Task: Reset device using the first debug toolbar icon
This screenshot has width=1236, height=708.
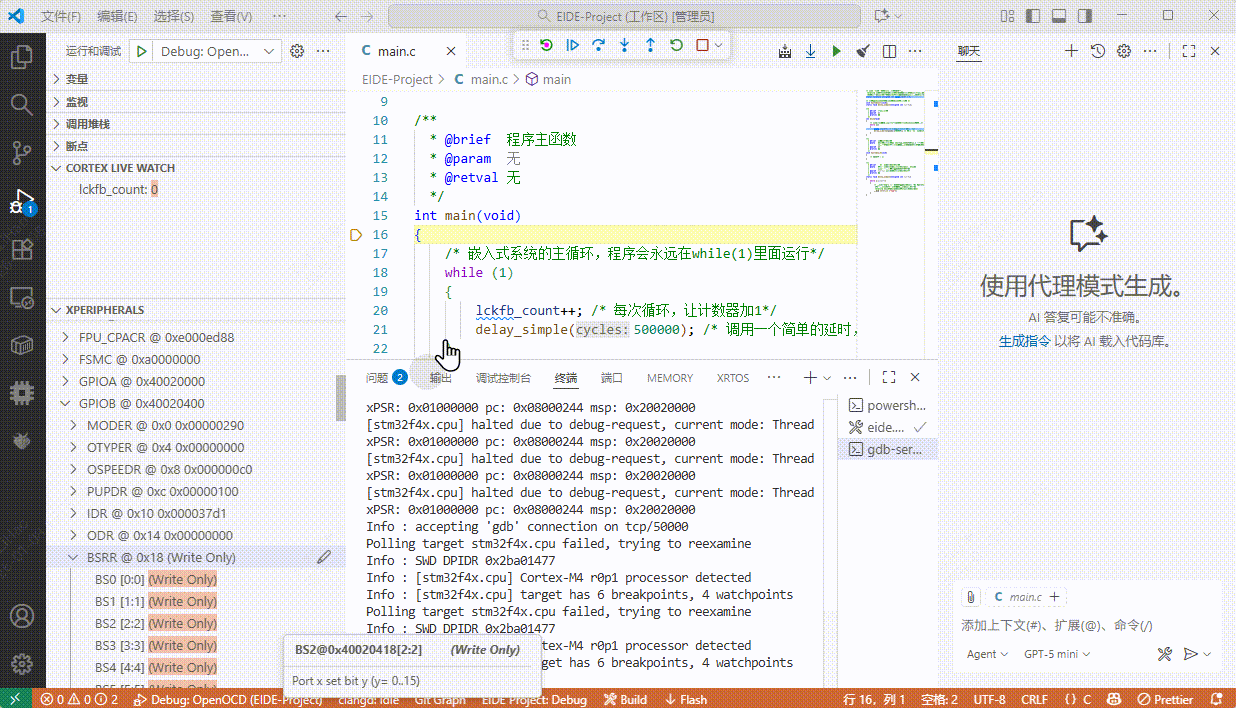Action: 546,45
